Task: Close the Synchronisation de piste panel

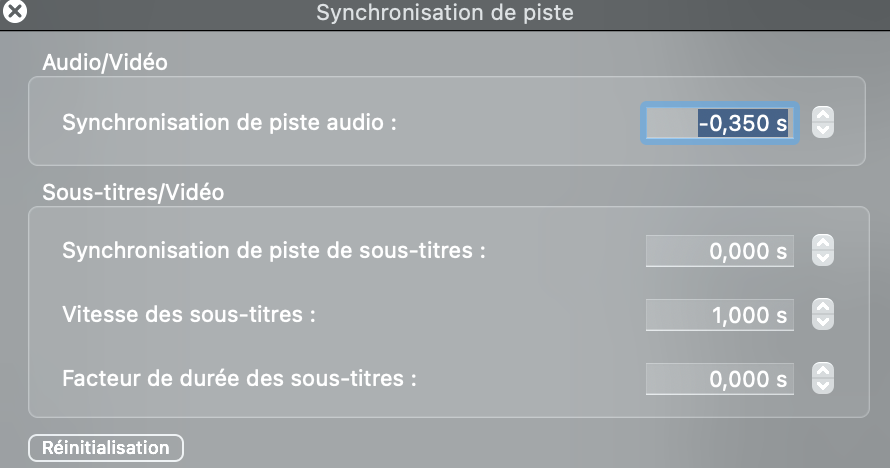Action: click(14, 11)
